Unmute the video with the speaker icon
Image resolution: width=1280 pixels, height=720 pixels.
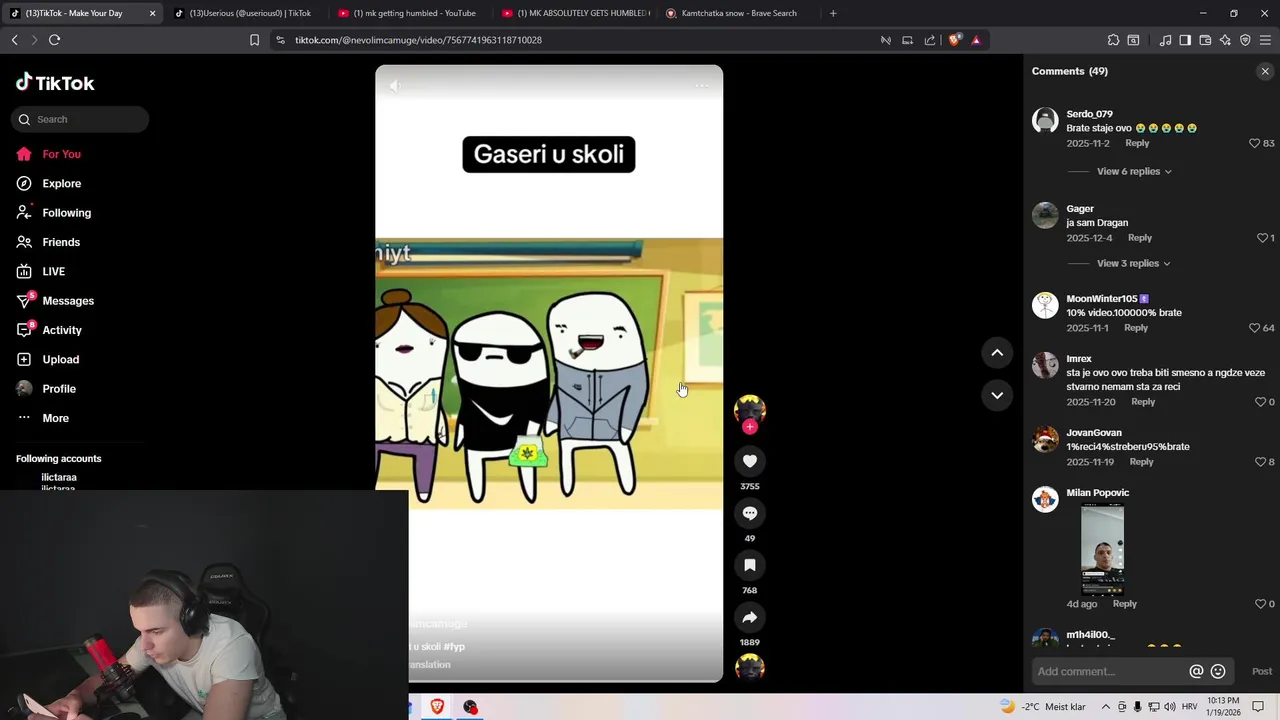[395, 86]
